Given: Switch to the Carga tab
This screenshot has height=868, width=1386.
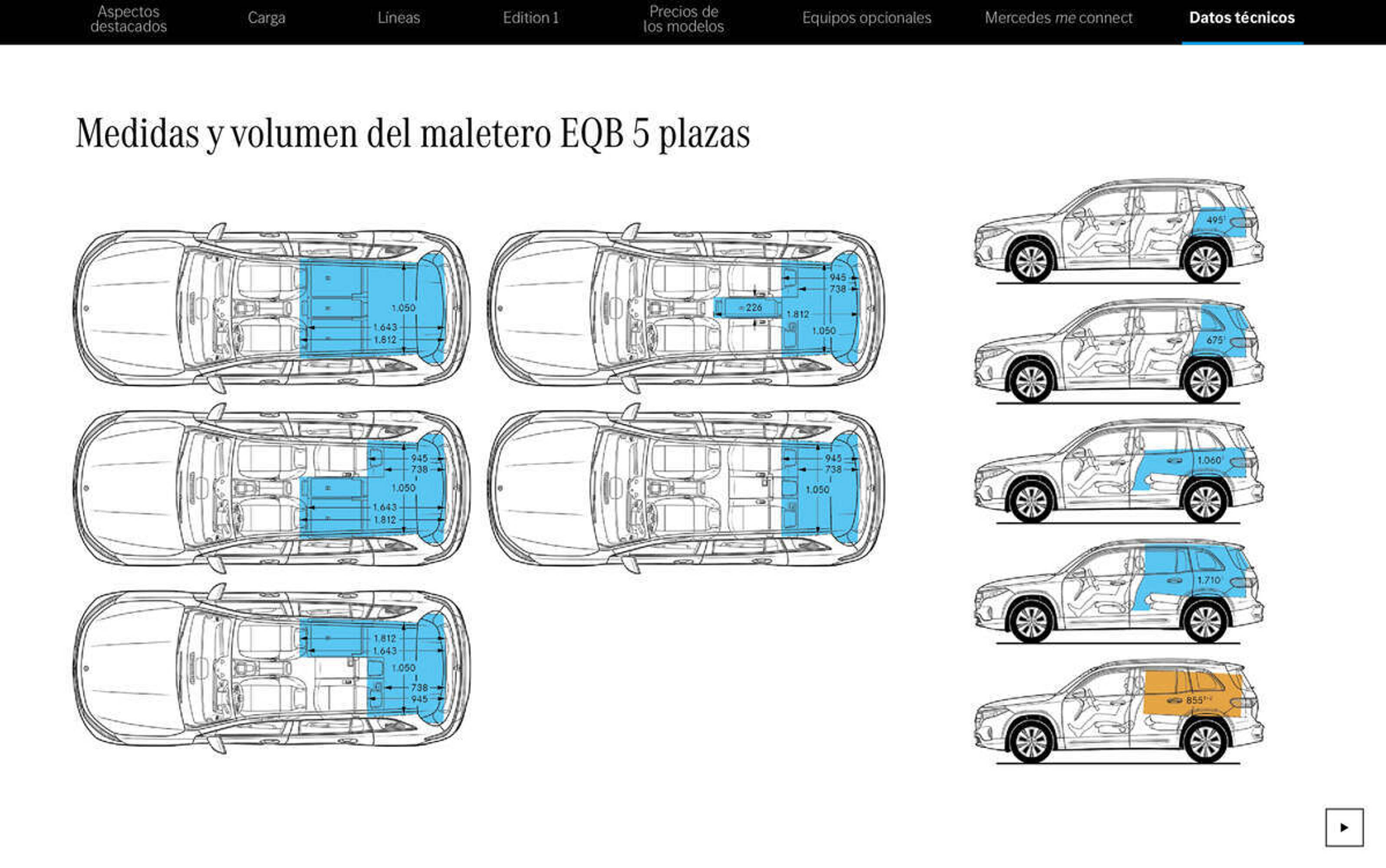Looking at the screenshot, I should coord(267,18).
